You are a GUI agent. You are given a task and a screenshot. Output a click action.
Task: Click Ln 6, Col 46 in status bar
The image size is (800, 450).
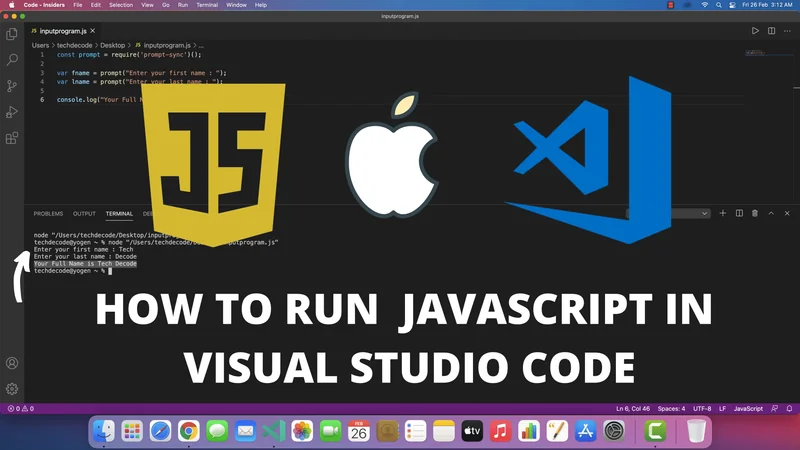(635, 409)
